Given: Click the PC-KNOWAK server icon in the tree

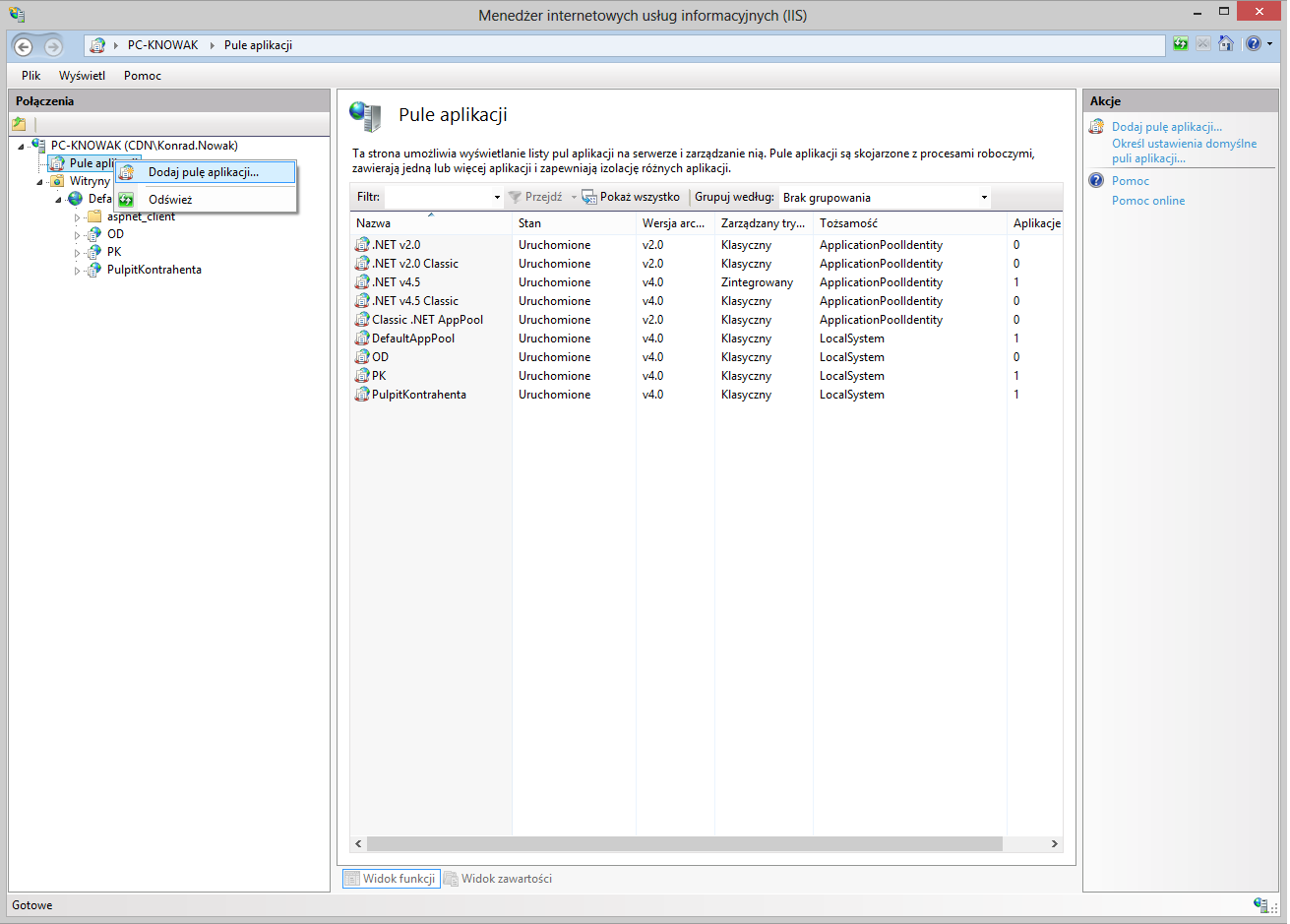Looking at the screenshot, I should pyautogui.click(x=38, y=145).
